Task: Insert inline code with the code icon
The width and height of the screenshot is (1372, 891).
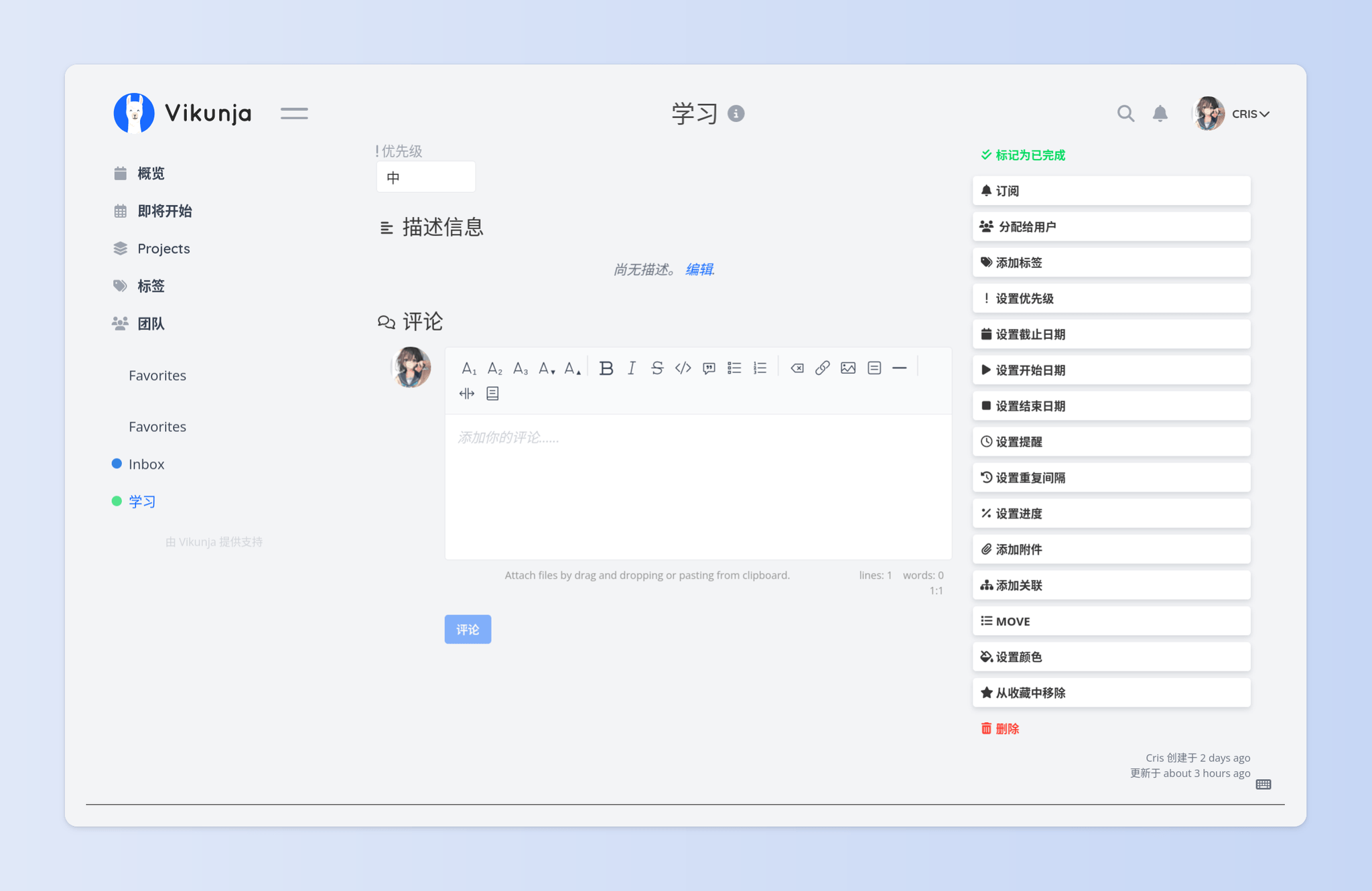Action: click(683, 368)
